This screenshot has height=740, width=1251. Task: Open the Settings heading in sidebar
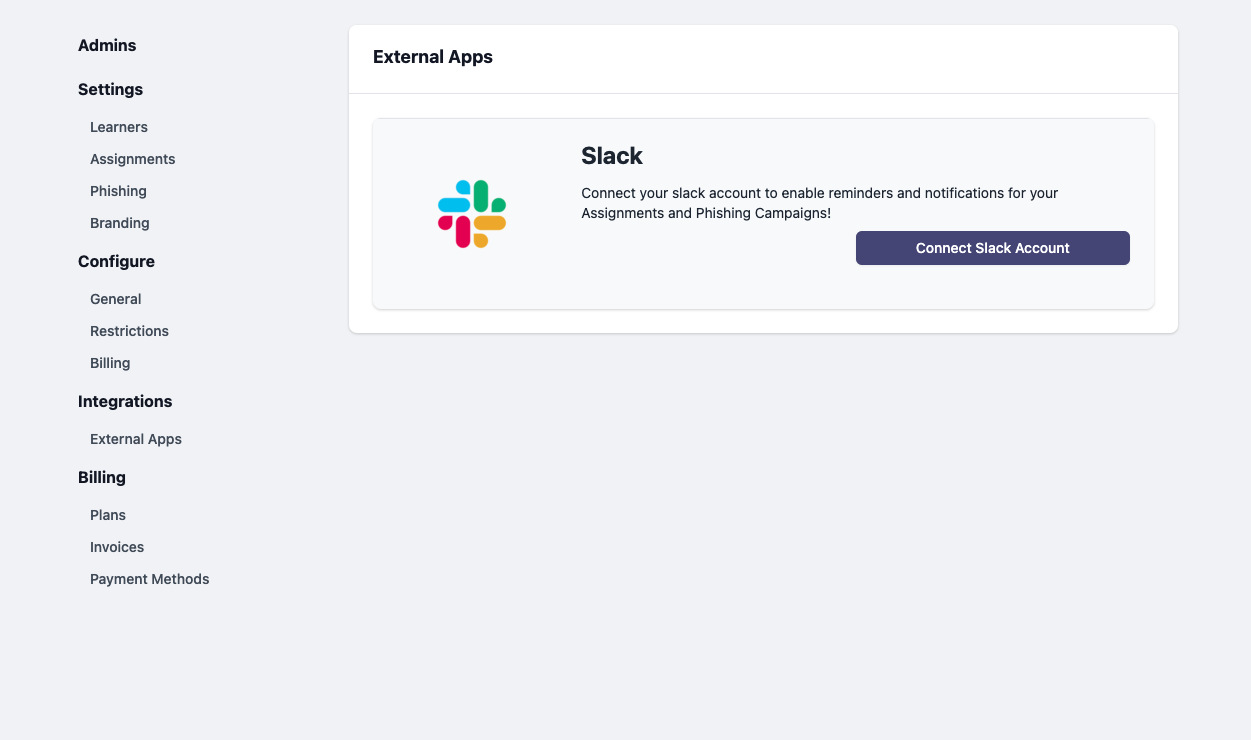click(110, 89)
